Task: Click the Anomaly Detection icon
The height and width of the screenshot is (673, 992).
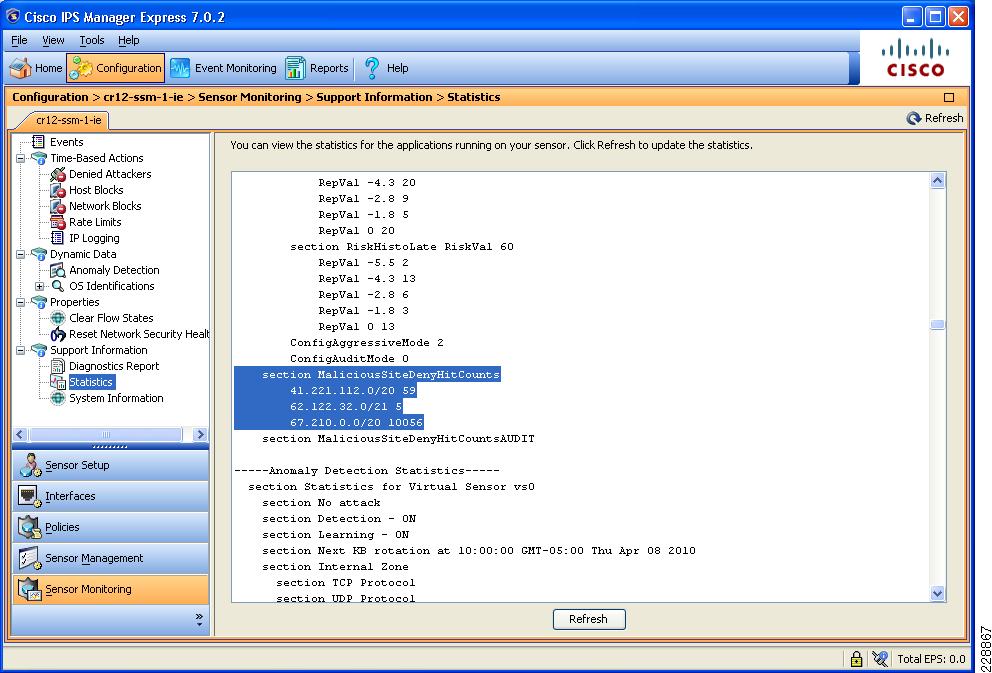Action: tap(58, 270)
